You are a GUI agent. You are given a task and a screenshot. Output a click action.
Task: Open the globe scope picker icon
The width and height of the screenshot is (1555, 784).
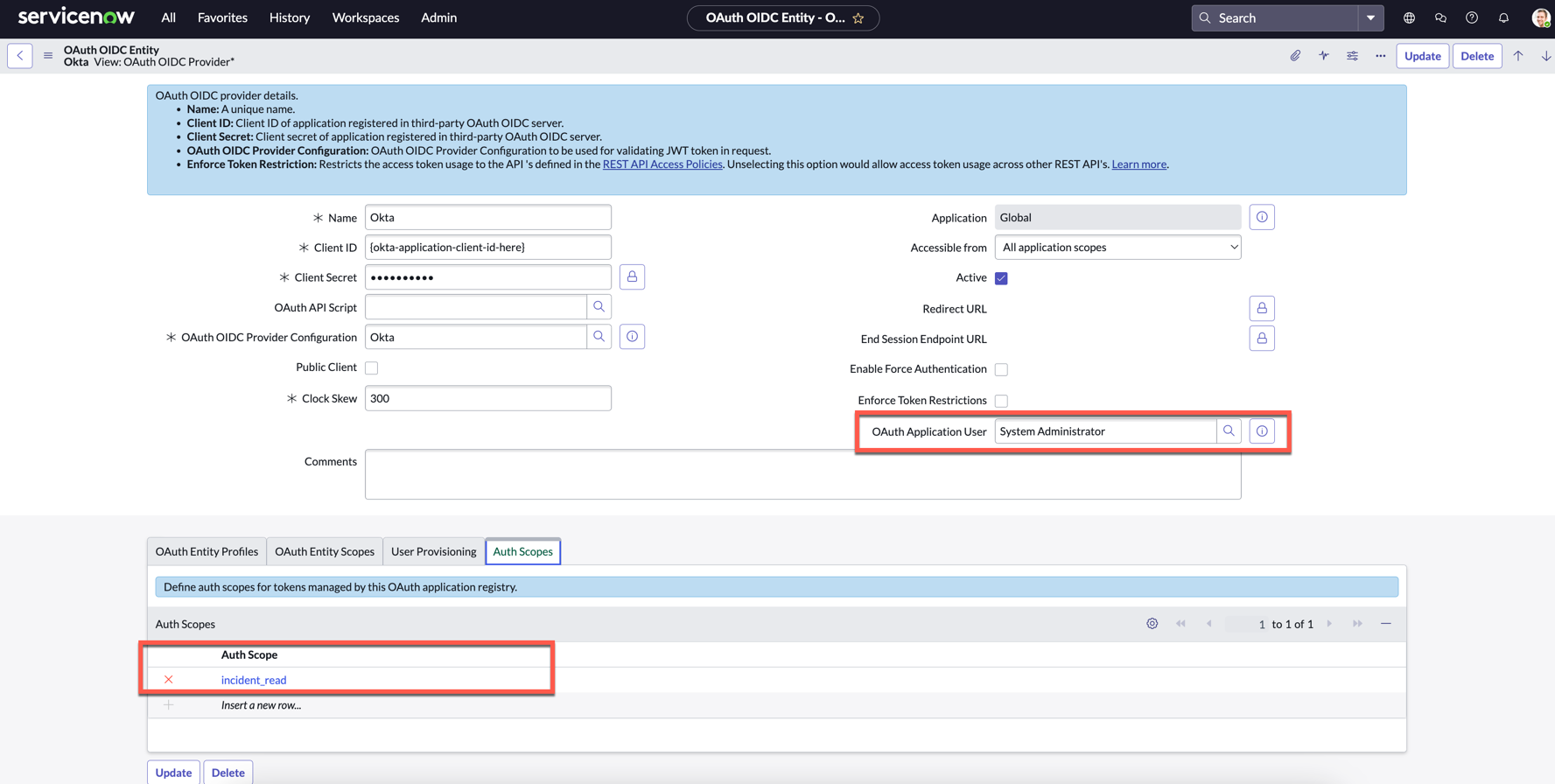pos(1409,17)
